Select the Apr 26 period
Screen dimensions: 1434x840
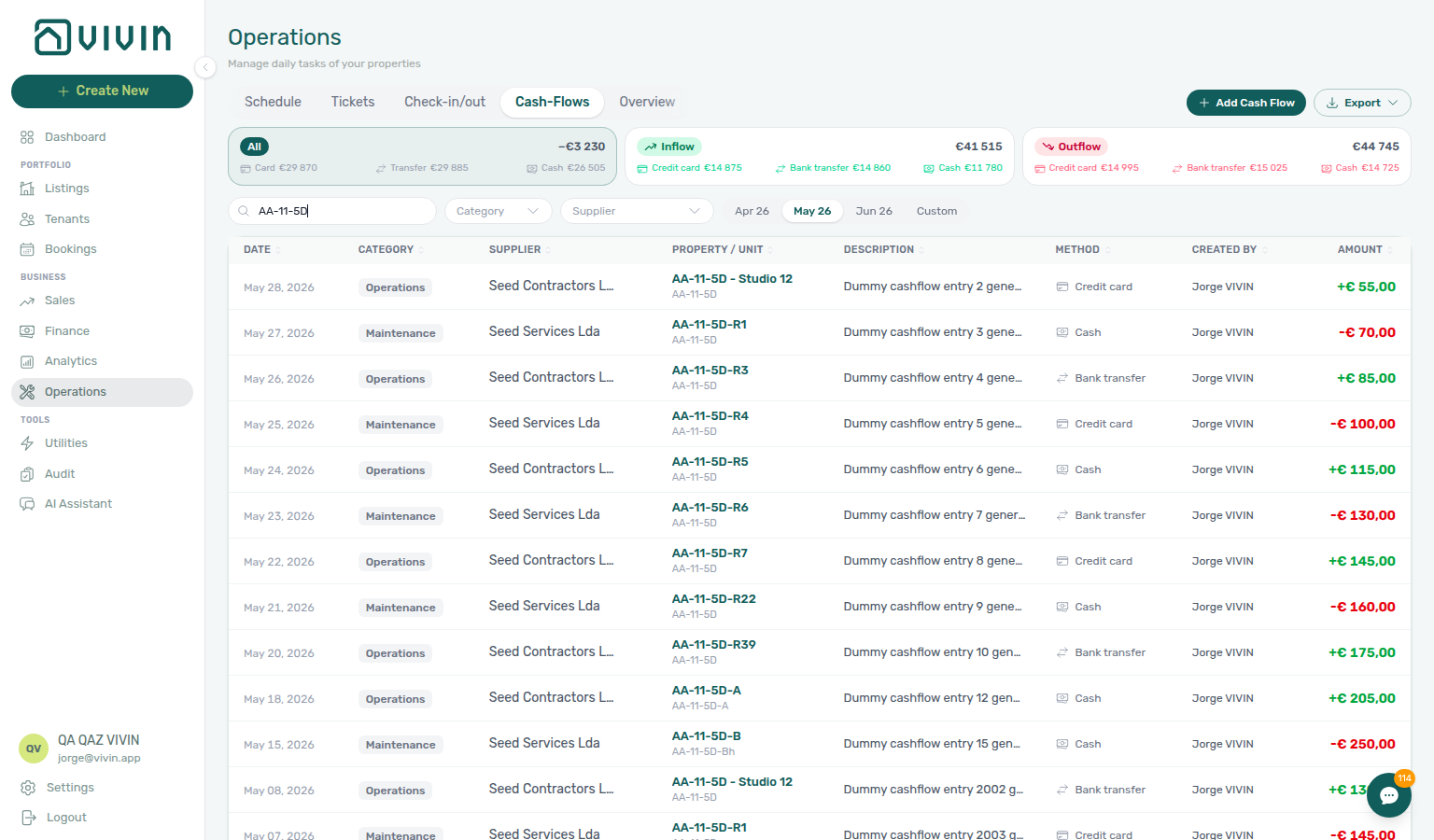click(752, 211)
